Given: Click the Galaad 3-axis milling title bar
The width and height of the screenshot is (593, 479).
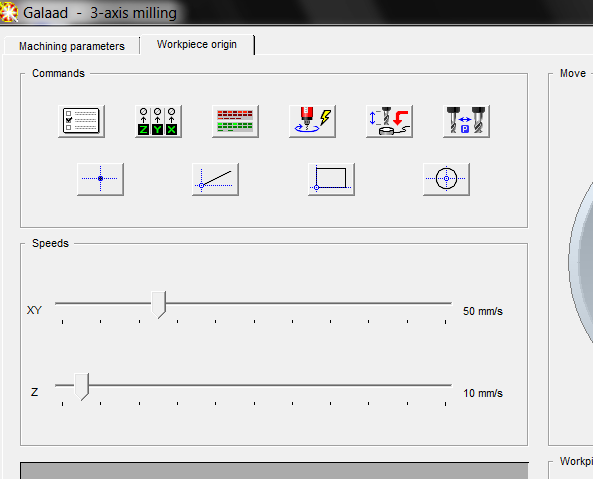Looking at the screenshot, I should pos(296,12).
